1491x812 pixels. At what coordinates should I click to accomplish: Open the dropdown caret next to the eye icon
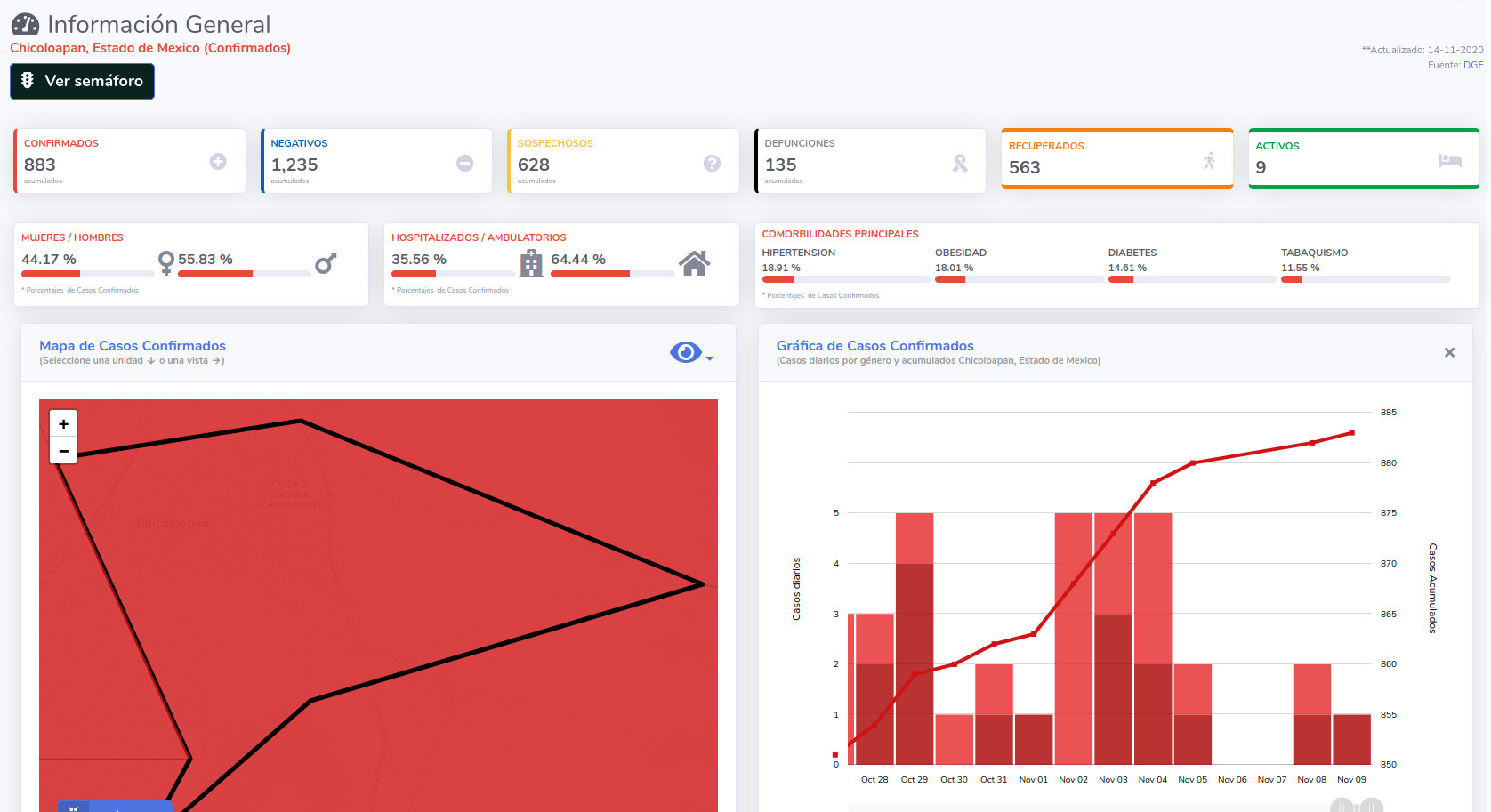tap(709, 358)
